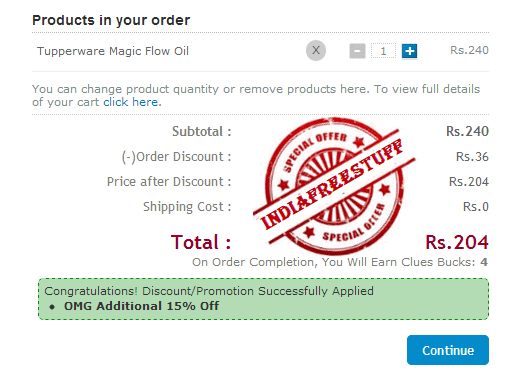The height and width of the screenshot is (373, 518).
Task: Click the Products in your order heading
Action: click(111, 20)
